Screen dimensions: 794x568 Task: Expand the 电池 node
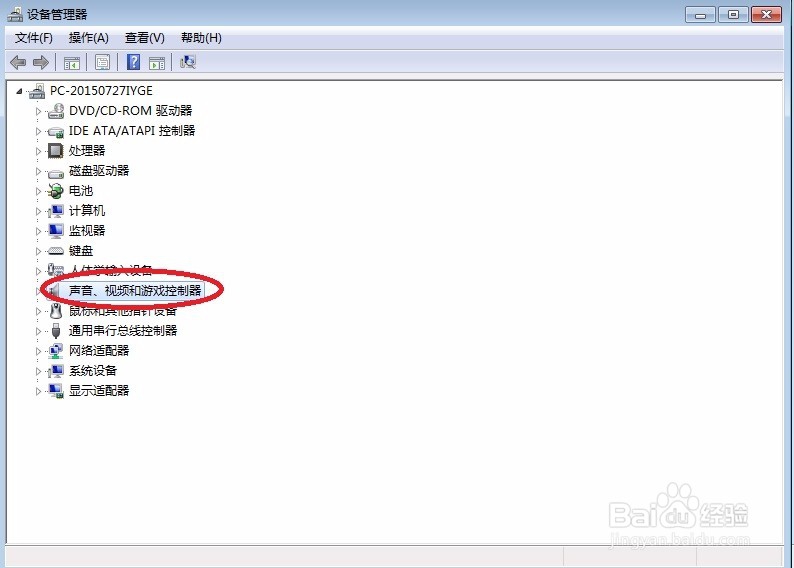click(x=38, y=191)
